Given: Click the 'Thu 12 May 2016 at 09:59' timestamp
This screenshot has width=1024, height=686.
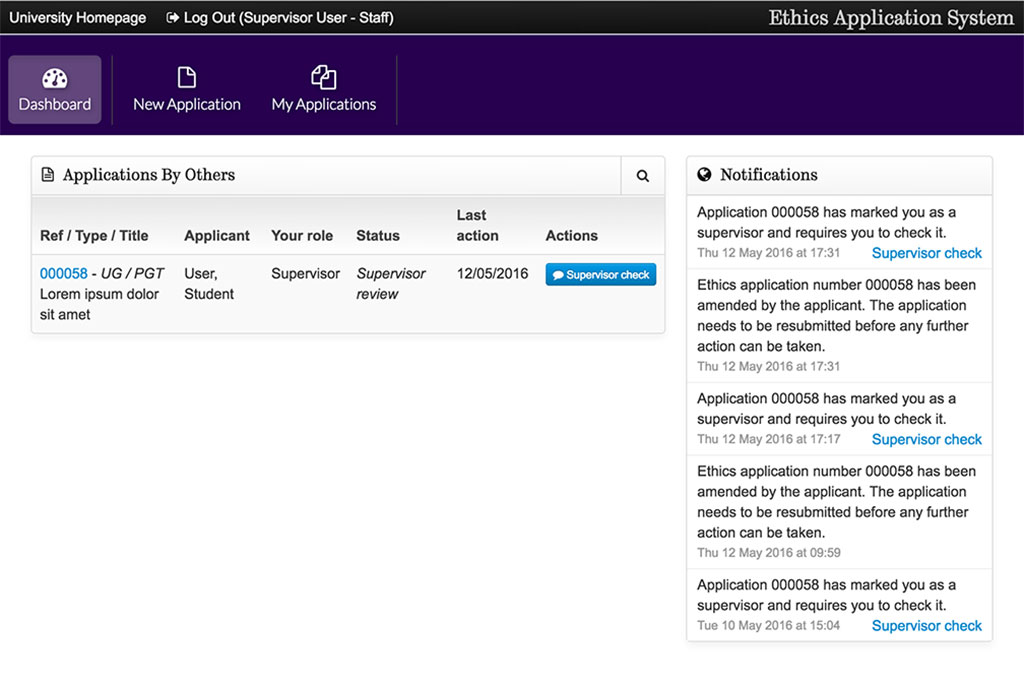Looking at the screenshot, I should (x=769, y=553).
